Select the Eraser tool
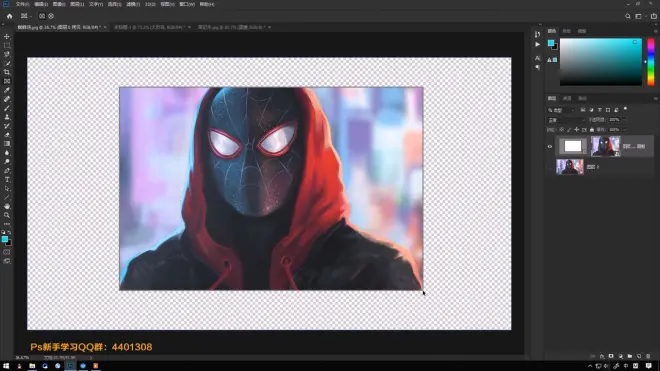Image resolution: width=660 pixels, height=371 pixels. pos(7,135)
